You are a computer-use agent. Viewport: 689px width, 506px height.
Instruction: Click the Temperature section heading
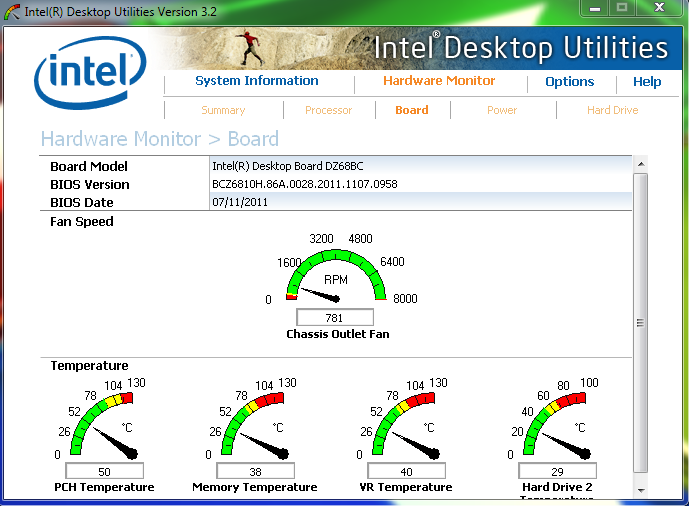coord(89,365)
